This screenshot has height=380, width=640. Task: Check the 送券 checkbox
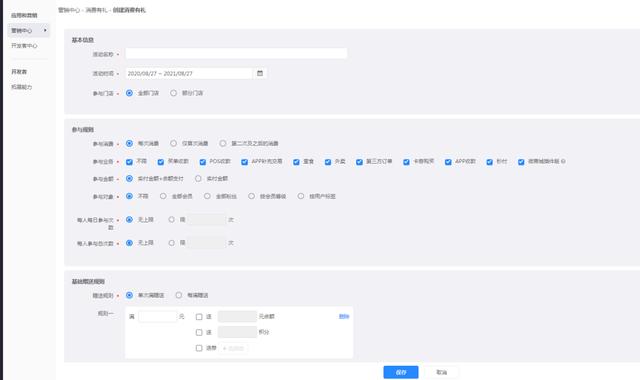(x=199, y=348)
